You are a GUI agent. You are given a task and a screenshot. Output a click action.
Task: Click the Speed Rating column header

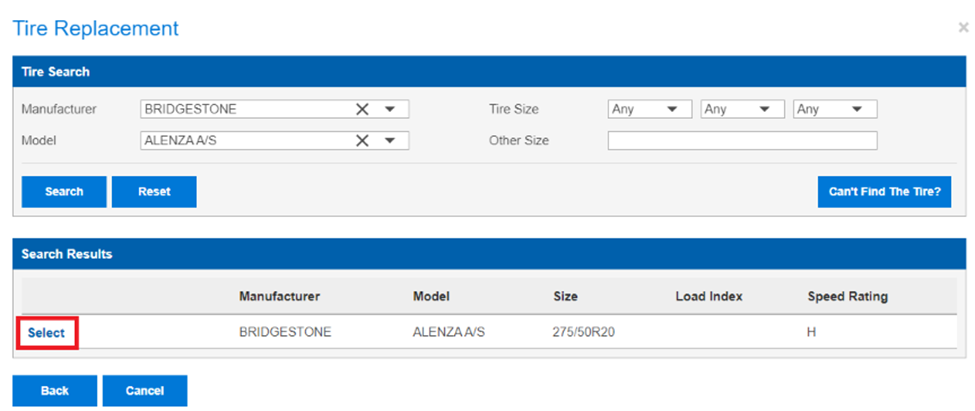pos(847,297)
